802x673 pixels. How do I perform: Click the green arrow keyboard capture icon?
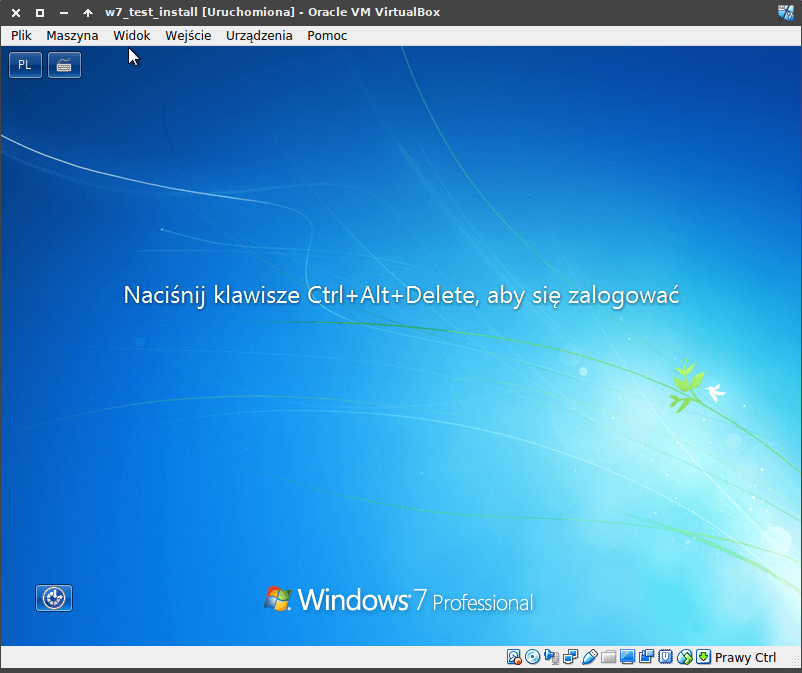click(703, 657)
